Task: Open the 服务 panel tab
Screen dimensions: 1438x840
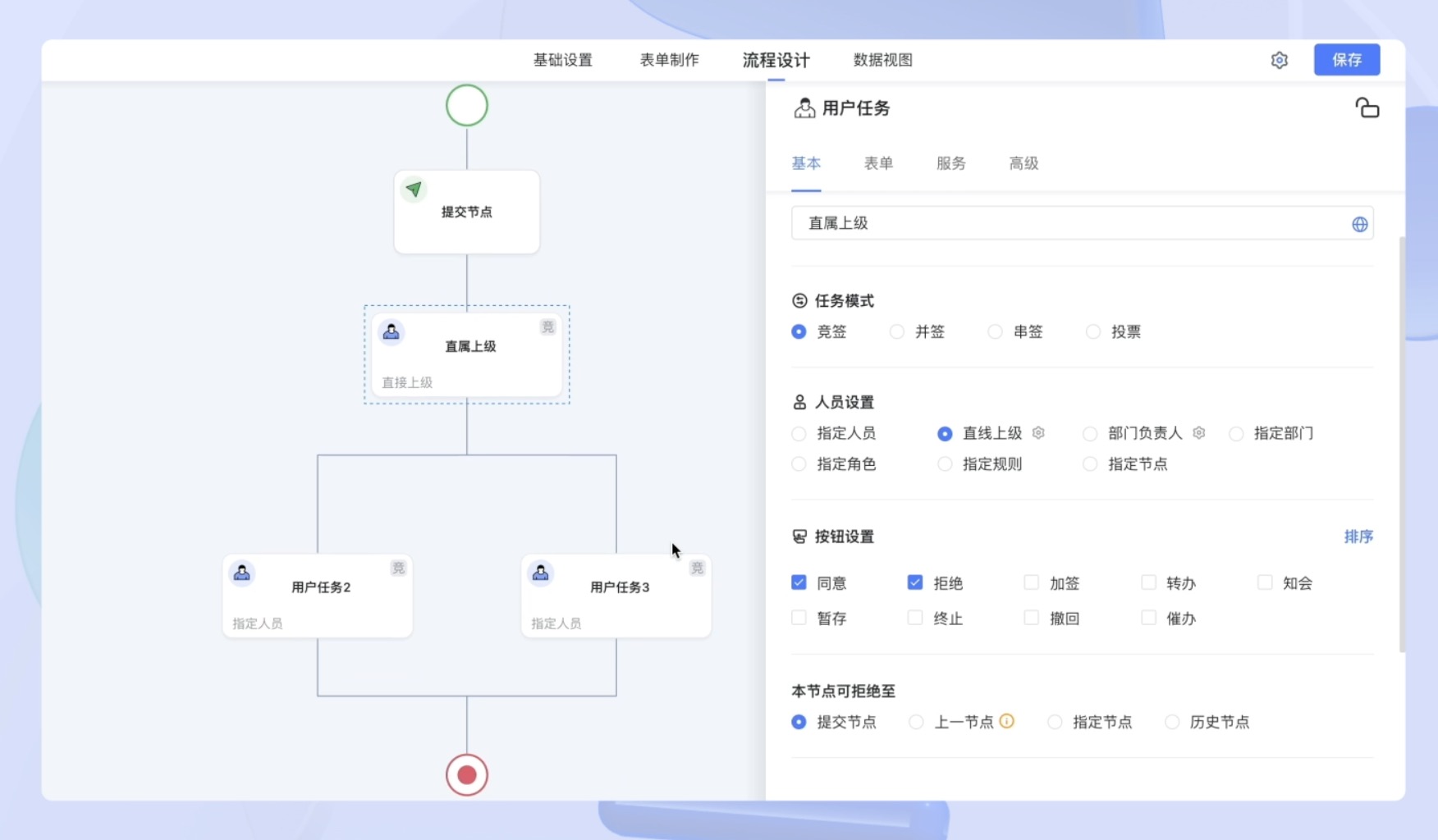Action: tap(950, 163)
